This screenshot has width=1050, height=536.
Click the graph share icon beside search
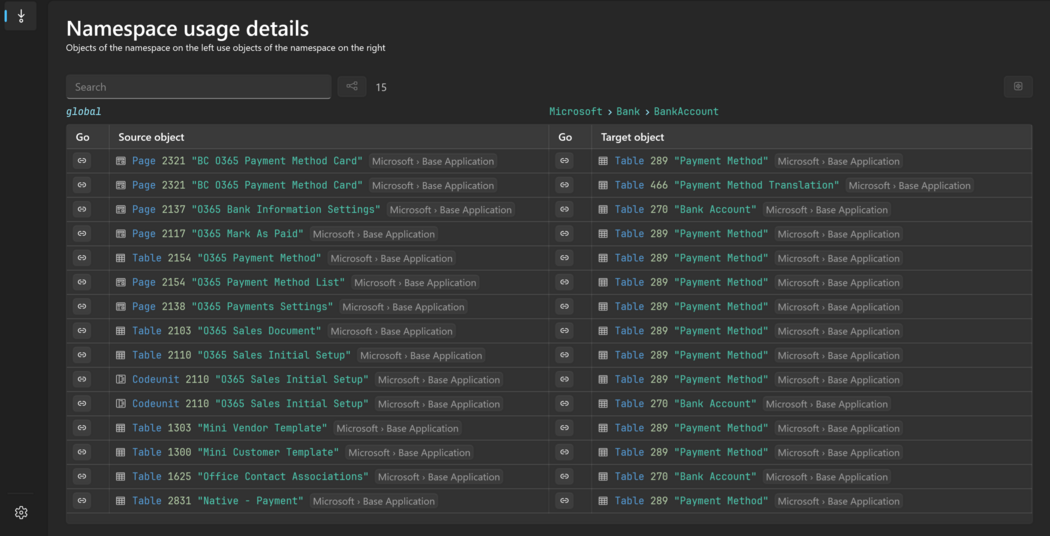coord(352,86)
